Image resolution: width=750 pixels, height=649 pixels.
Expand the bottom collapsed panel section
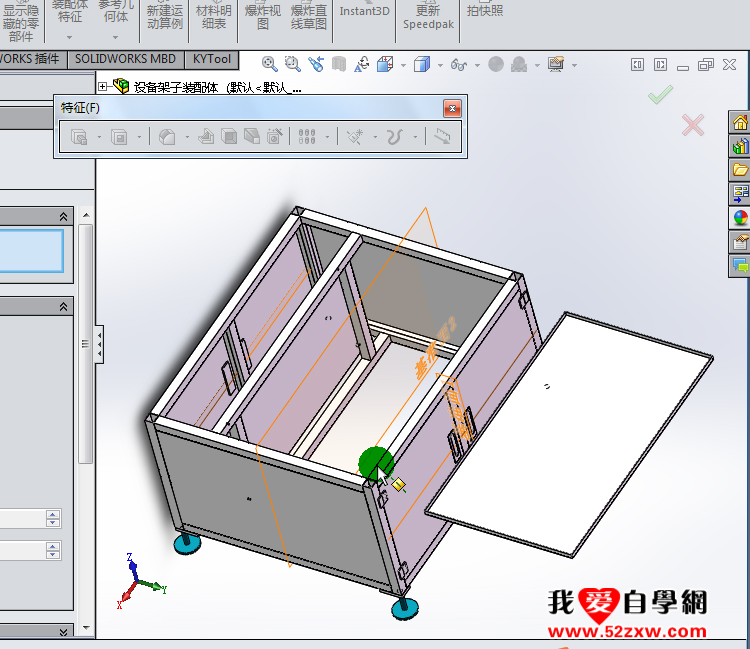(x=64, y=631)
